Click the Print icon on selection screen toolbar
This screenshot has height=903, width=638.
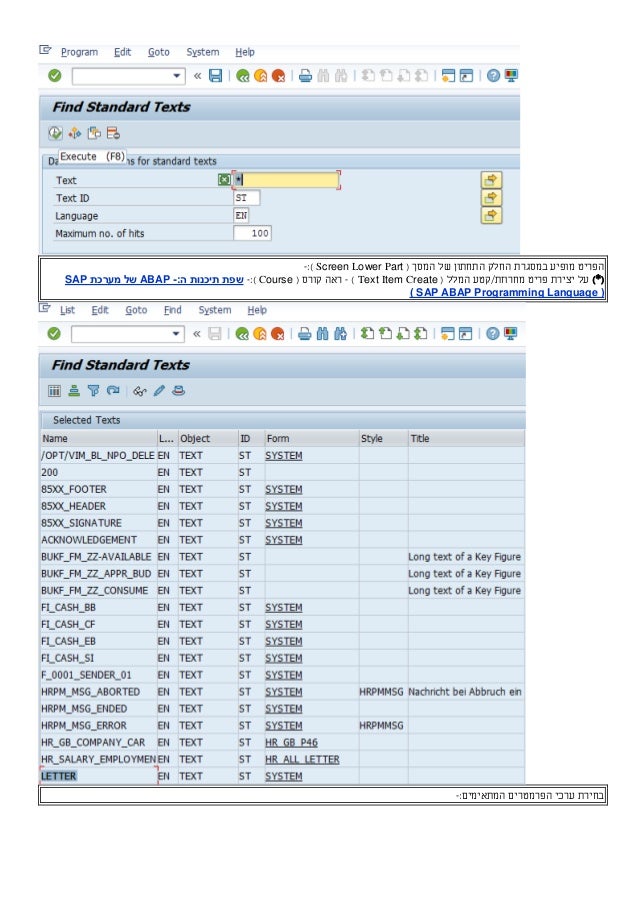click(x=305, y=75)
